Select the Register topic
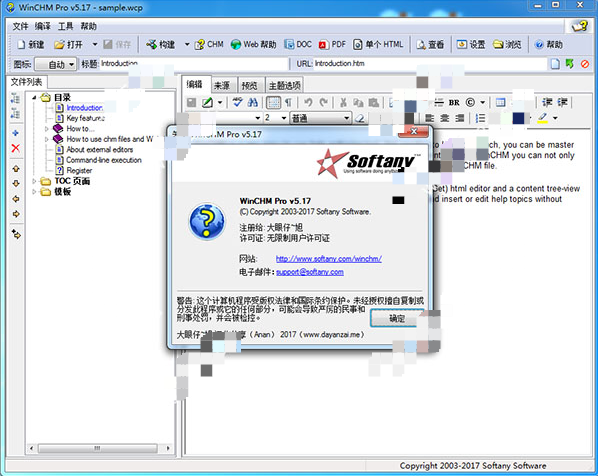Screen dimensions: 598x476 coord(79,170)
